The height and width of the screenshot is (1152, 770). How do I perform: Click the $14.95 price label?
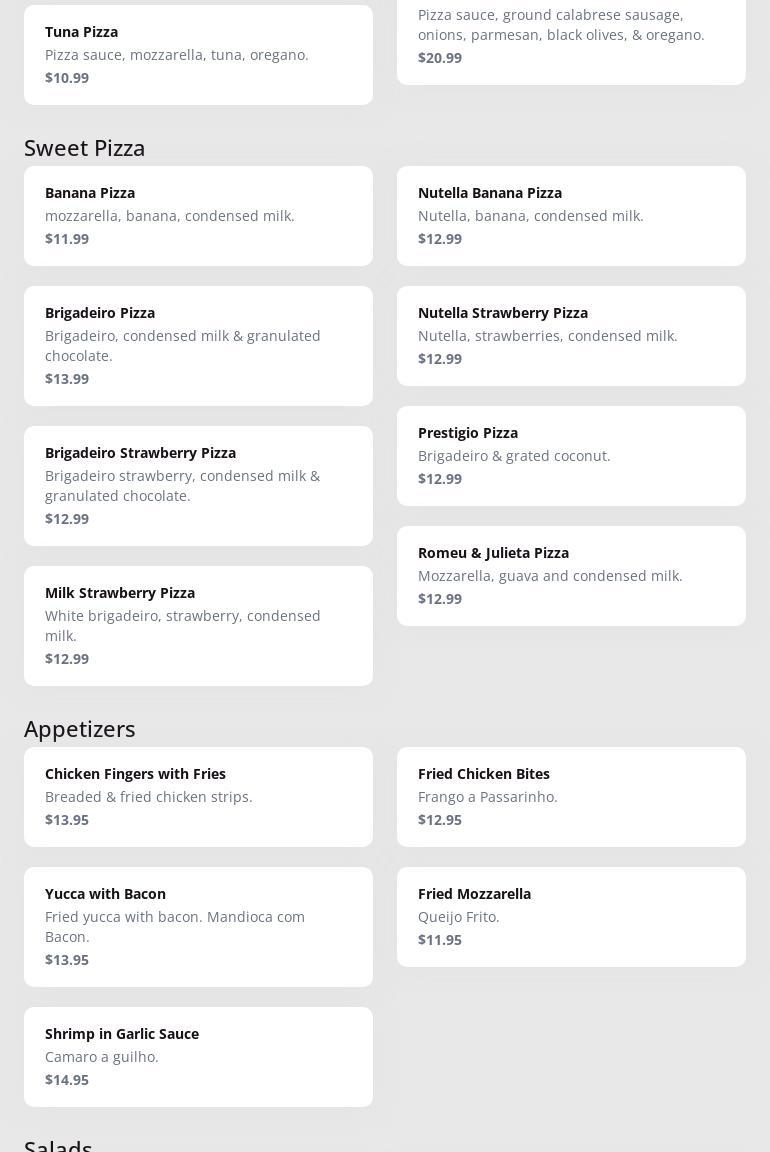tap(67, 1080)
